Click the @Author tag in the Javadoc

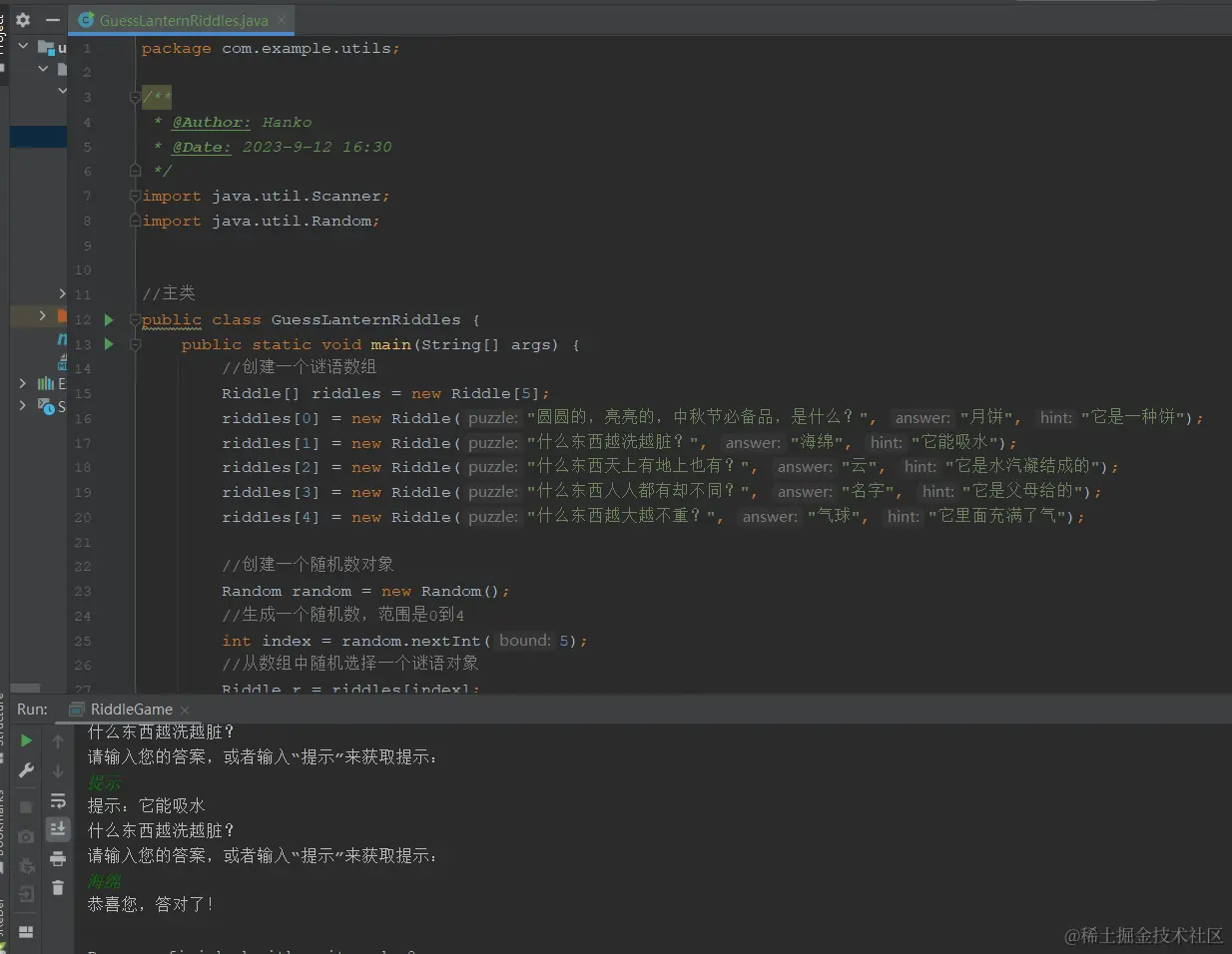(x=212, y=122)
